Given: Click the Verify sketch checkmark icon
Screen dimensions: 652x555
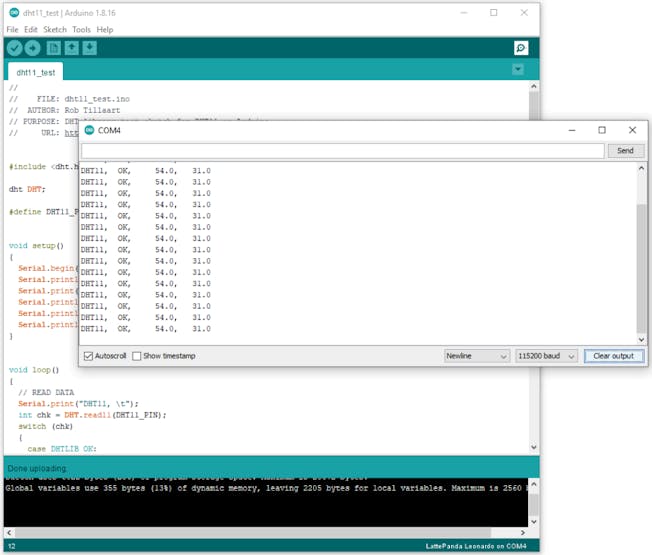Looking at the screenshot, I should 15,48.
